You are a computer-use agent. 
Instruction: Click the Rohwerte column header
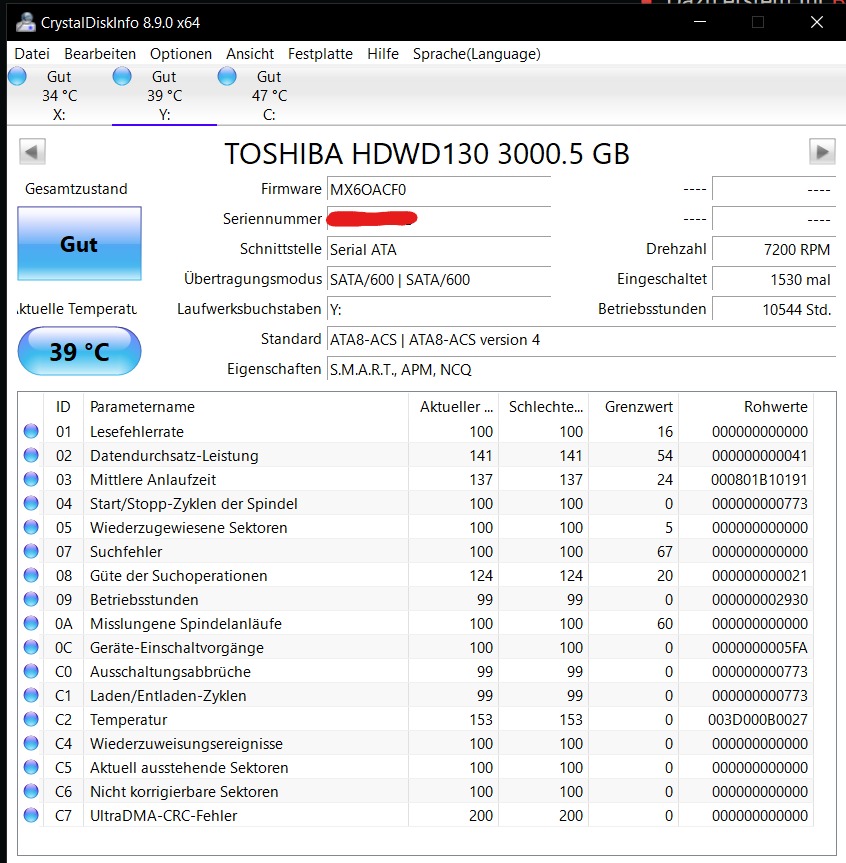(746, 407)
